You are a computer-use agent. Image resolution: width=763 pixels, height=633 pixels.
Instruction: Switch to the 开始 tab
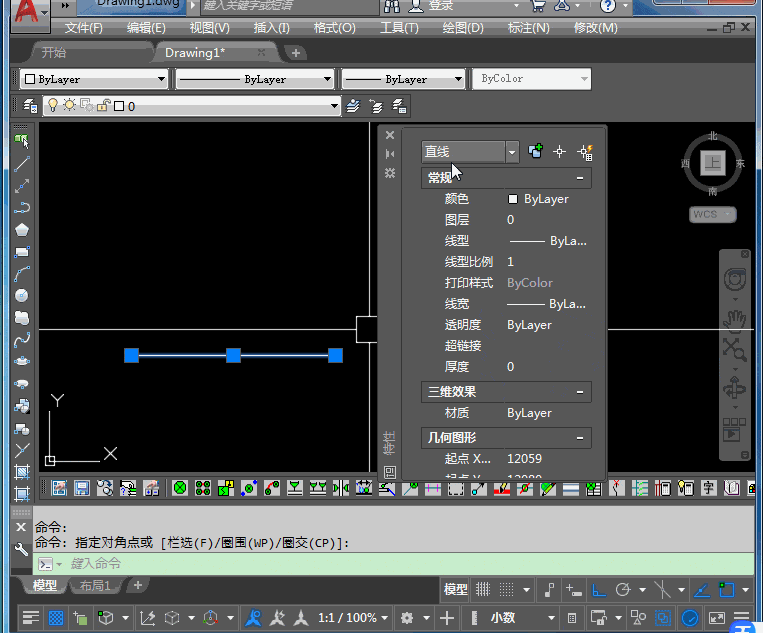54,53
